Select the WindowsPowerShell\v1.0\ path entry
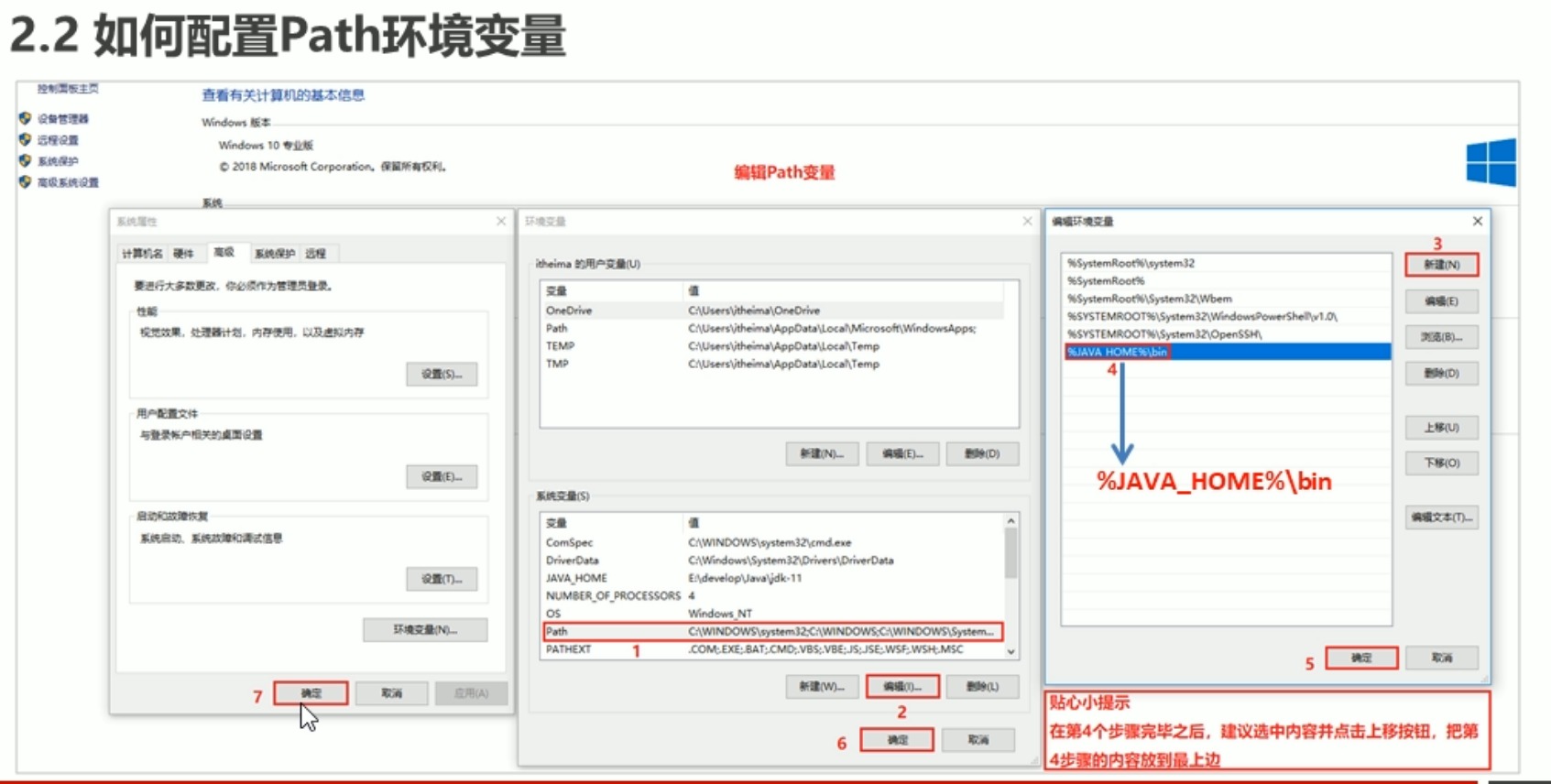The image size is (1551, 784). (1227, 316)
